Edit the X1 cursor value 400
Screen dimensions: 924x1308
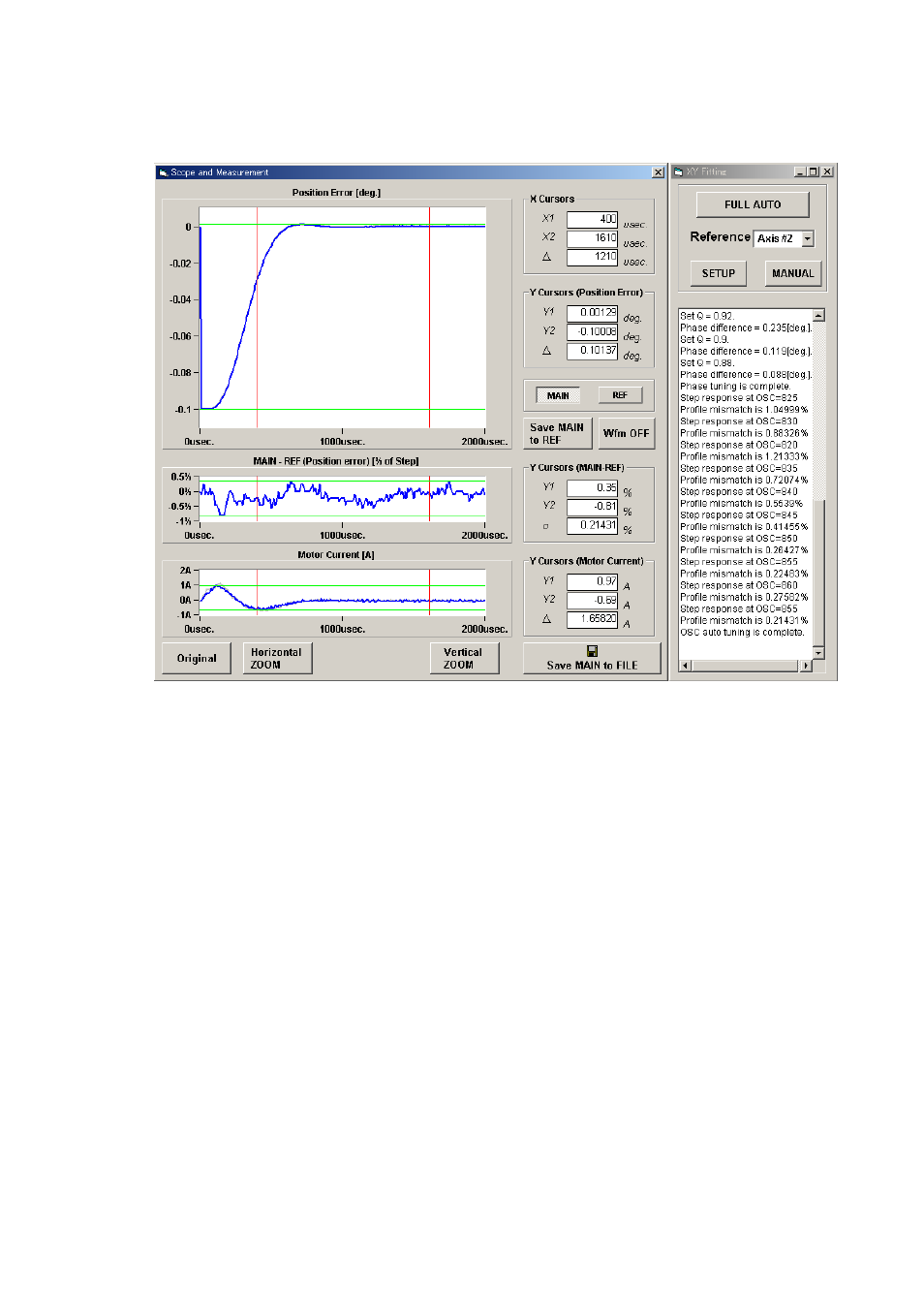pyautogui.click(x=592, y=219)
